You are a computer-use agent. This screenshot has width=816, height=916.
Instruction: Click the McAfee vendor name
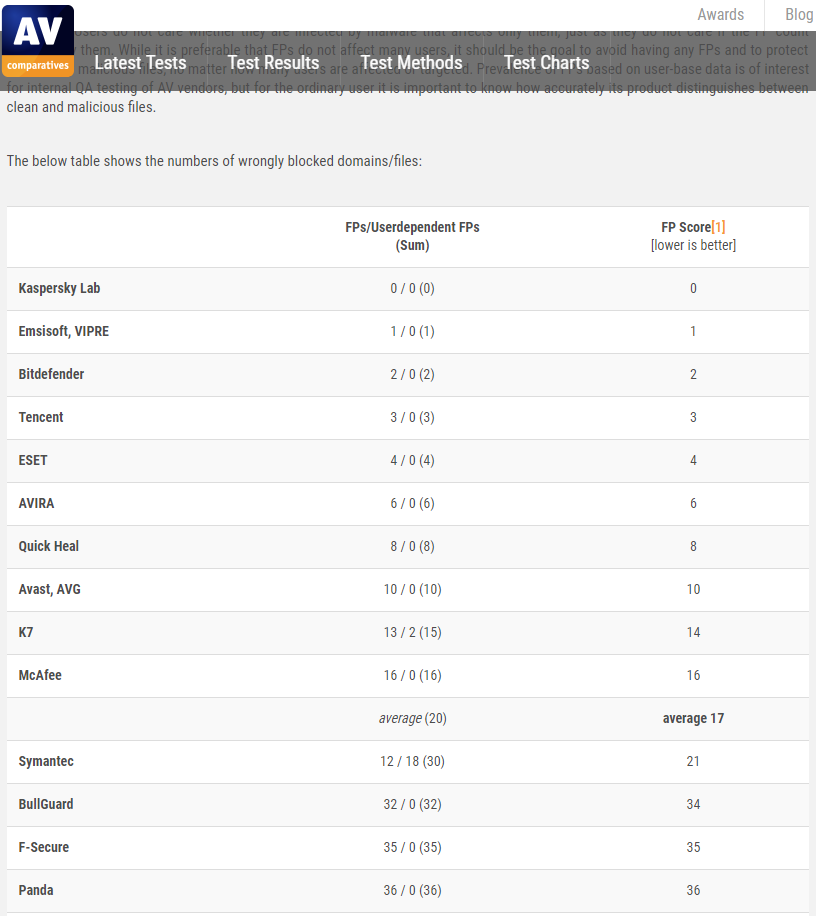click(x=40, y=675)
